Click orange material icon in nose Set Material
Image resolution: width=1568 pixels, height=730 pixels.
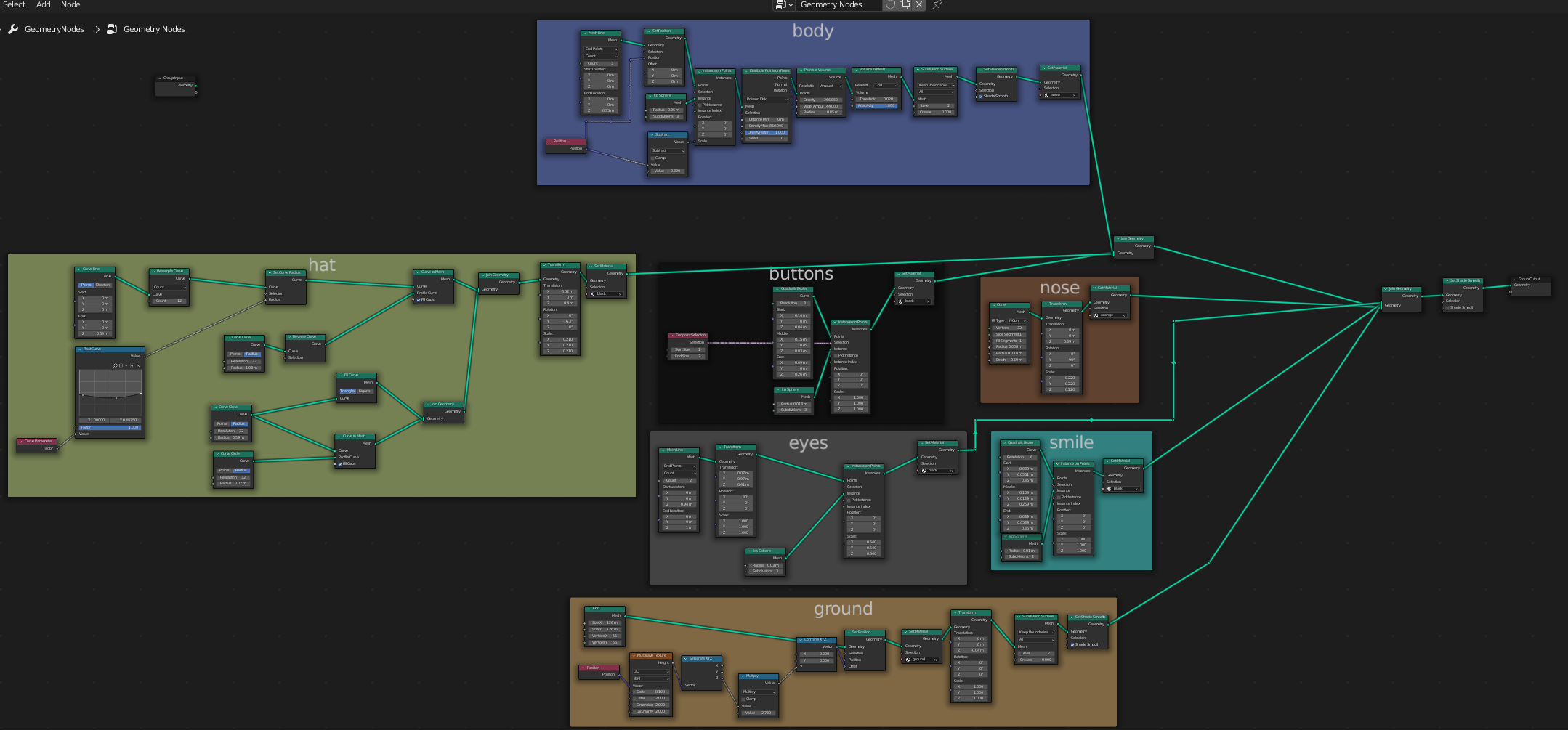1096,315
